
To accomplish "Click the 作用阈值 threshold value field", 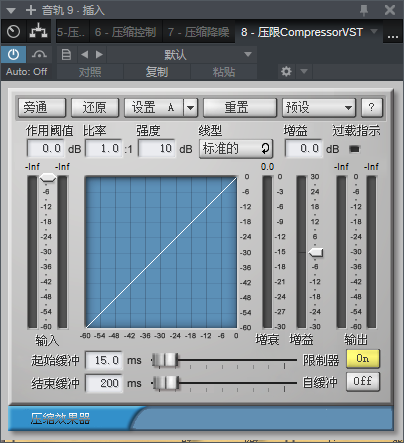I will (46, 148).
